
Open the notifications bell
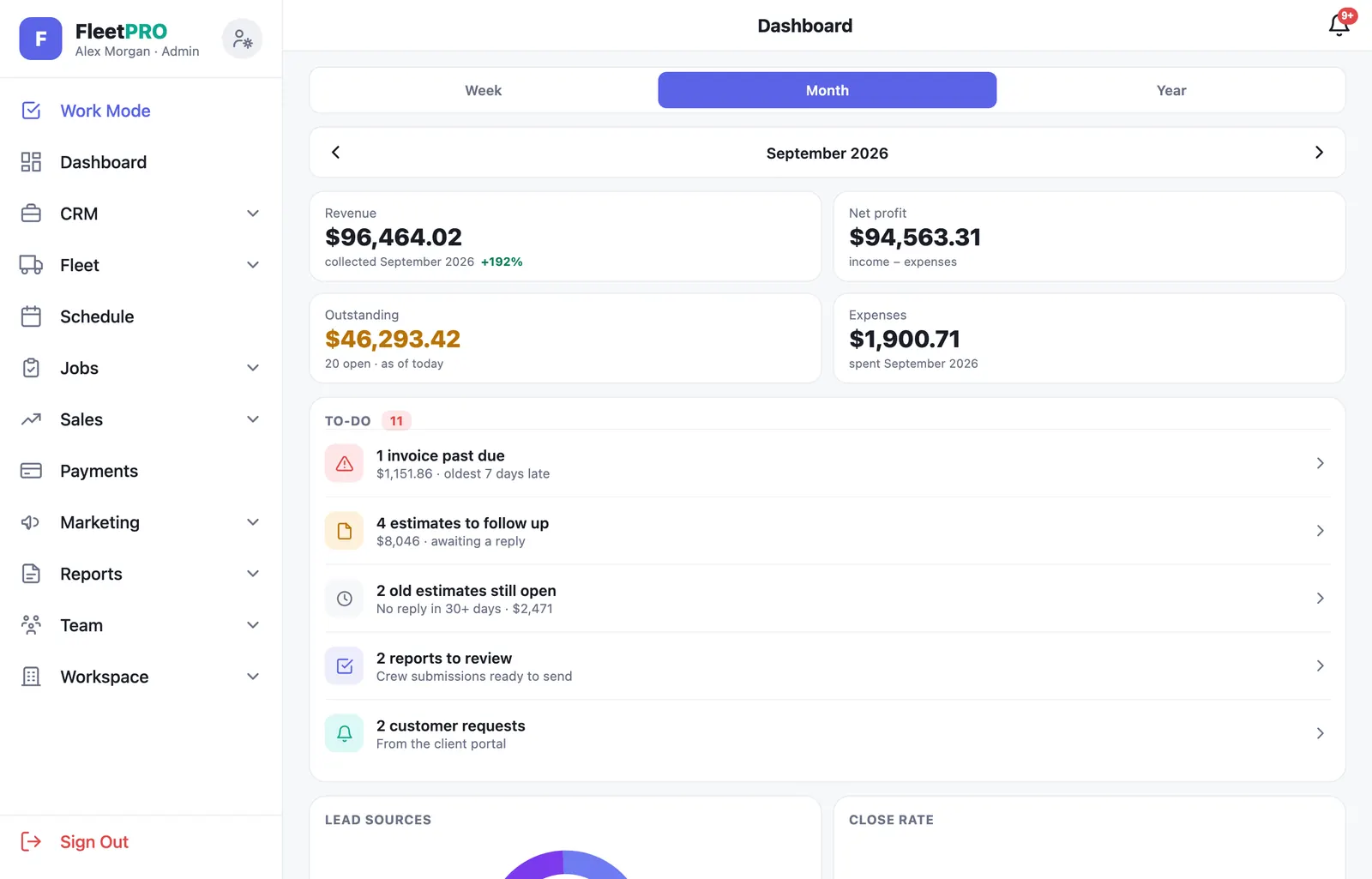(x=1339, y=25)
